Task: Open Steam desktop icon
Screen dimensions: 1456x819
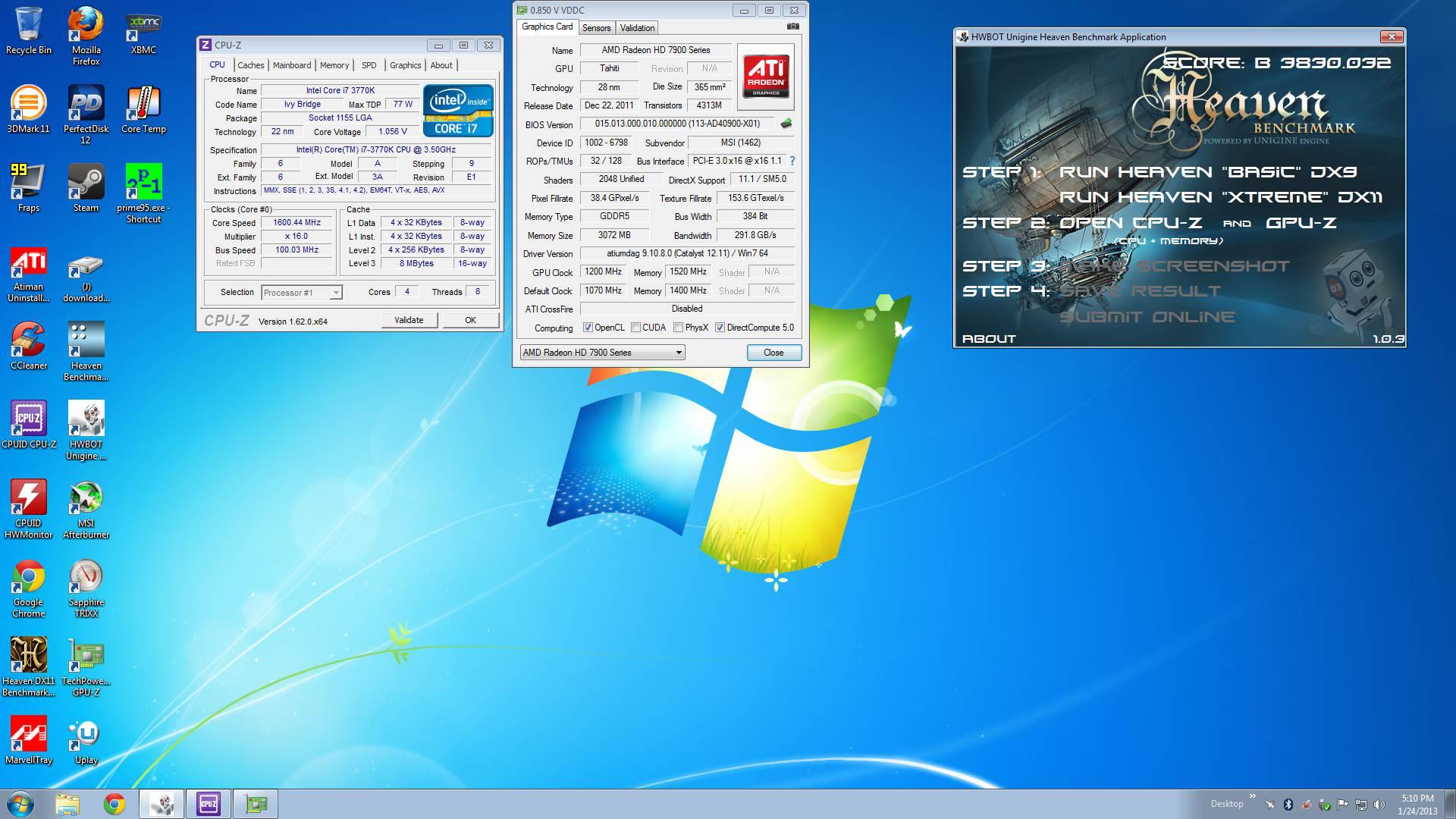Action: click(x=86, y=190)
